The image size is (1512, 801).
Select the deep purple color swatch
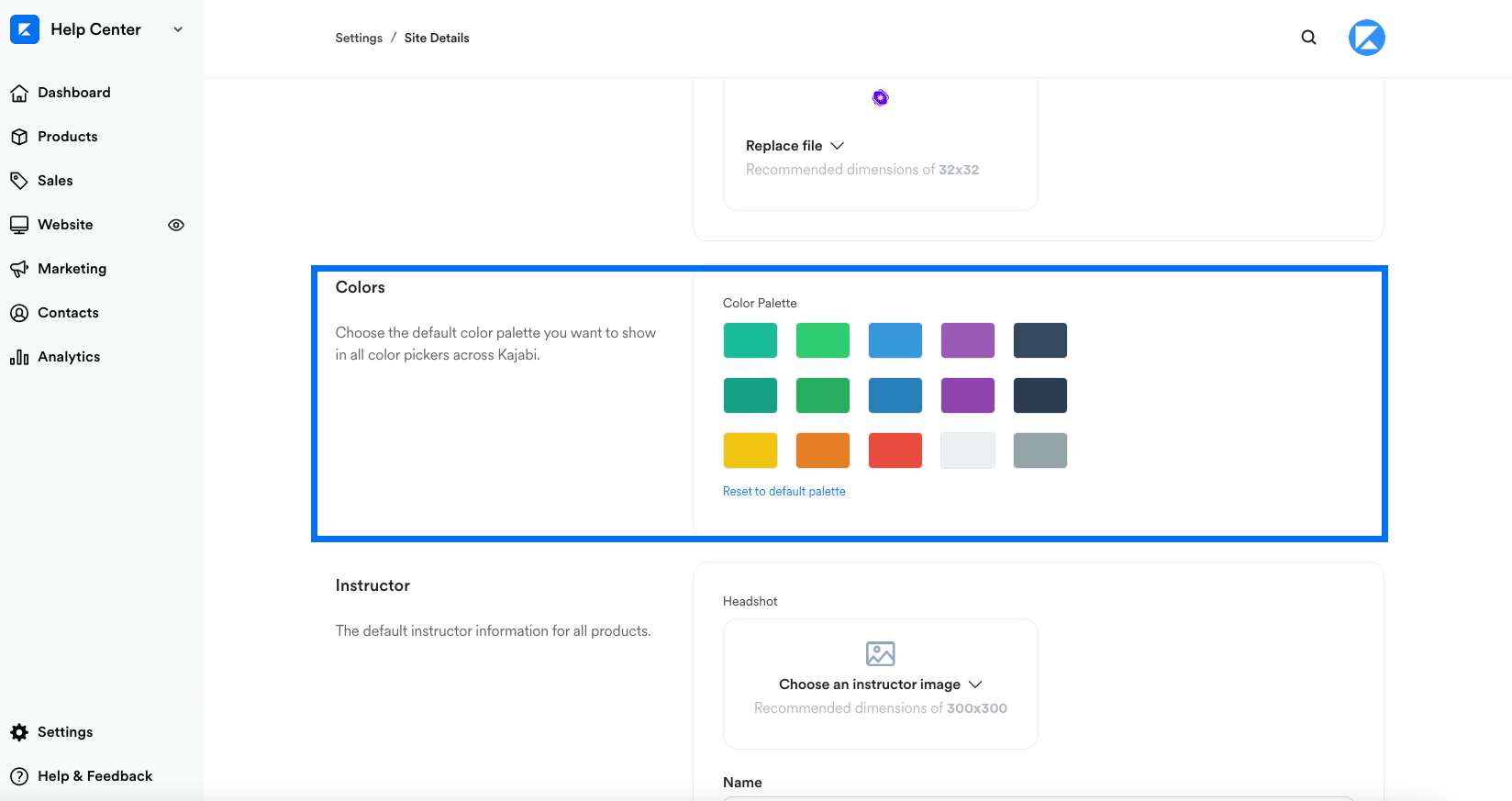968,395
